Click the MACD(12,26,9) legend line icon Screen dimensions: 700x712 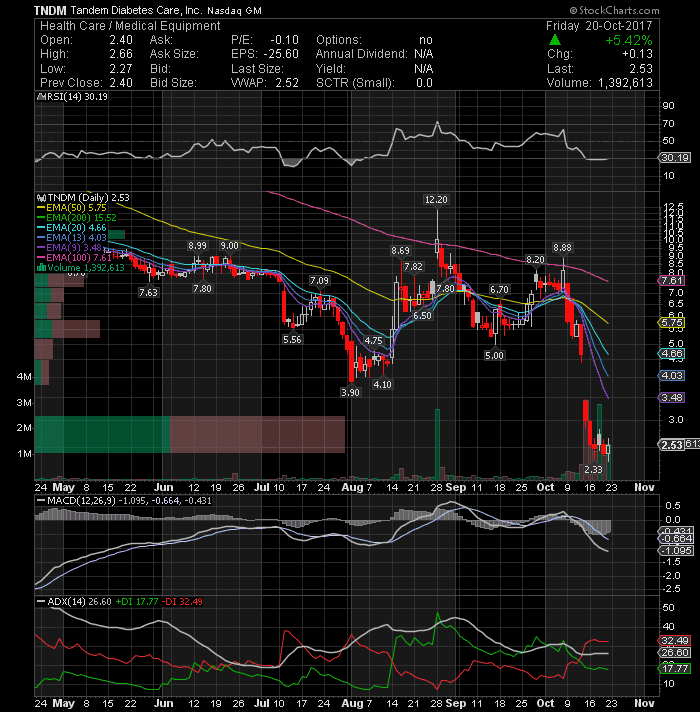41,501
